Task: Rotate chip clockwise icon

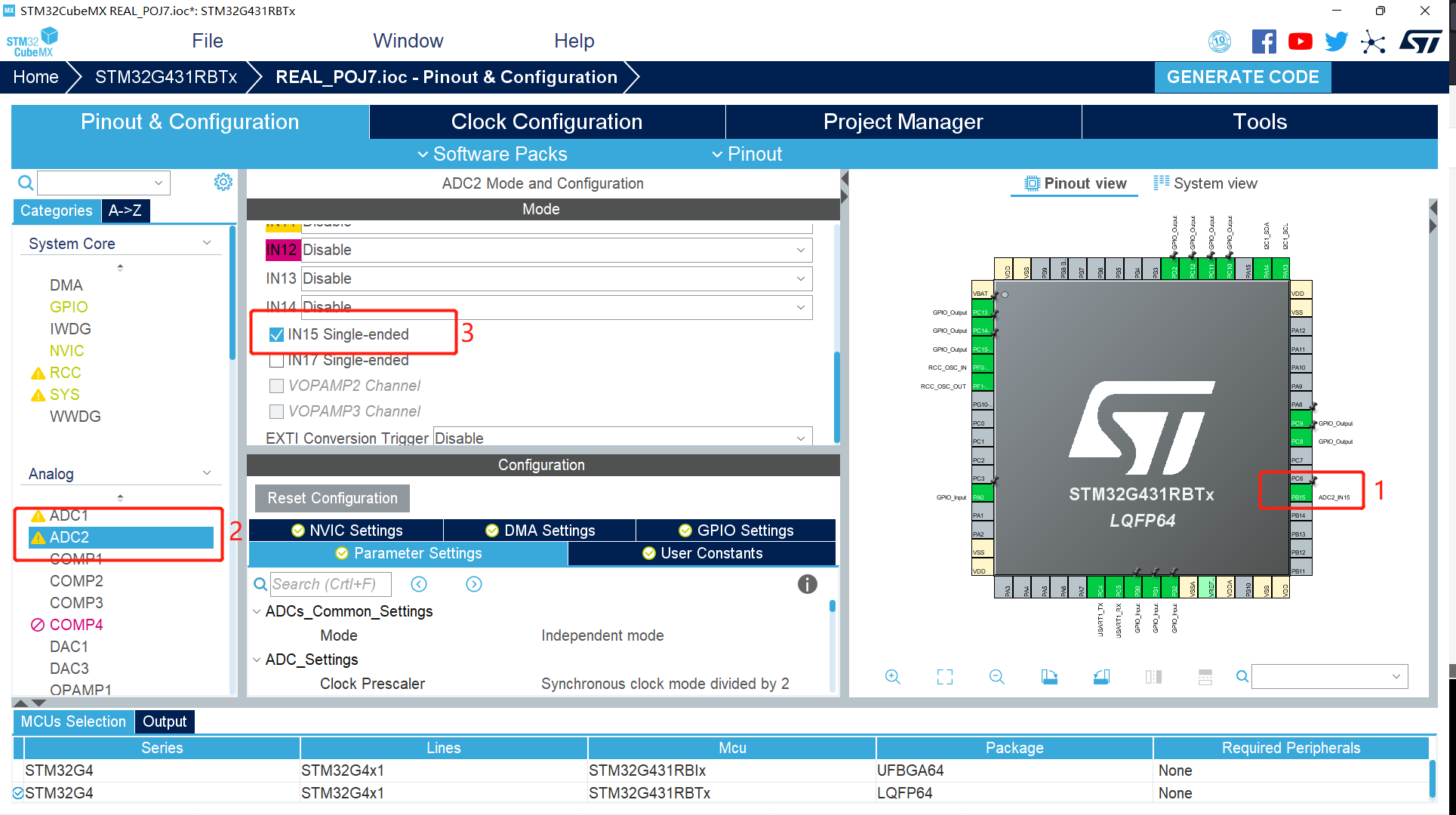Action: (x=1049, y=677)
